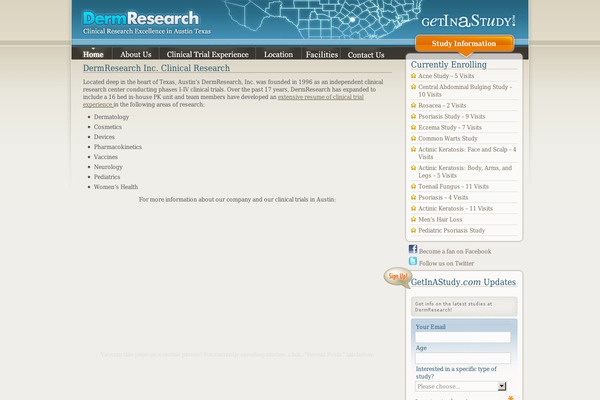
Task: Open Pediatric Psoriasis Study link
Action: click(x=452, y=230)
